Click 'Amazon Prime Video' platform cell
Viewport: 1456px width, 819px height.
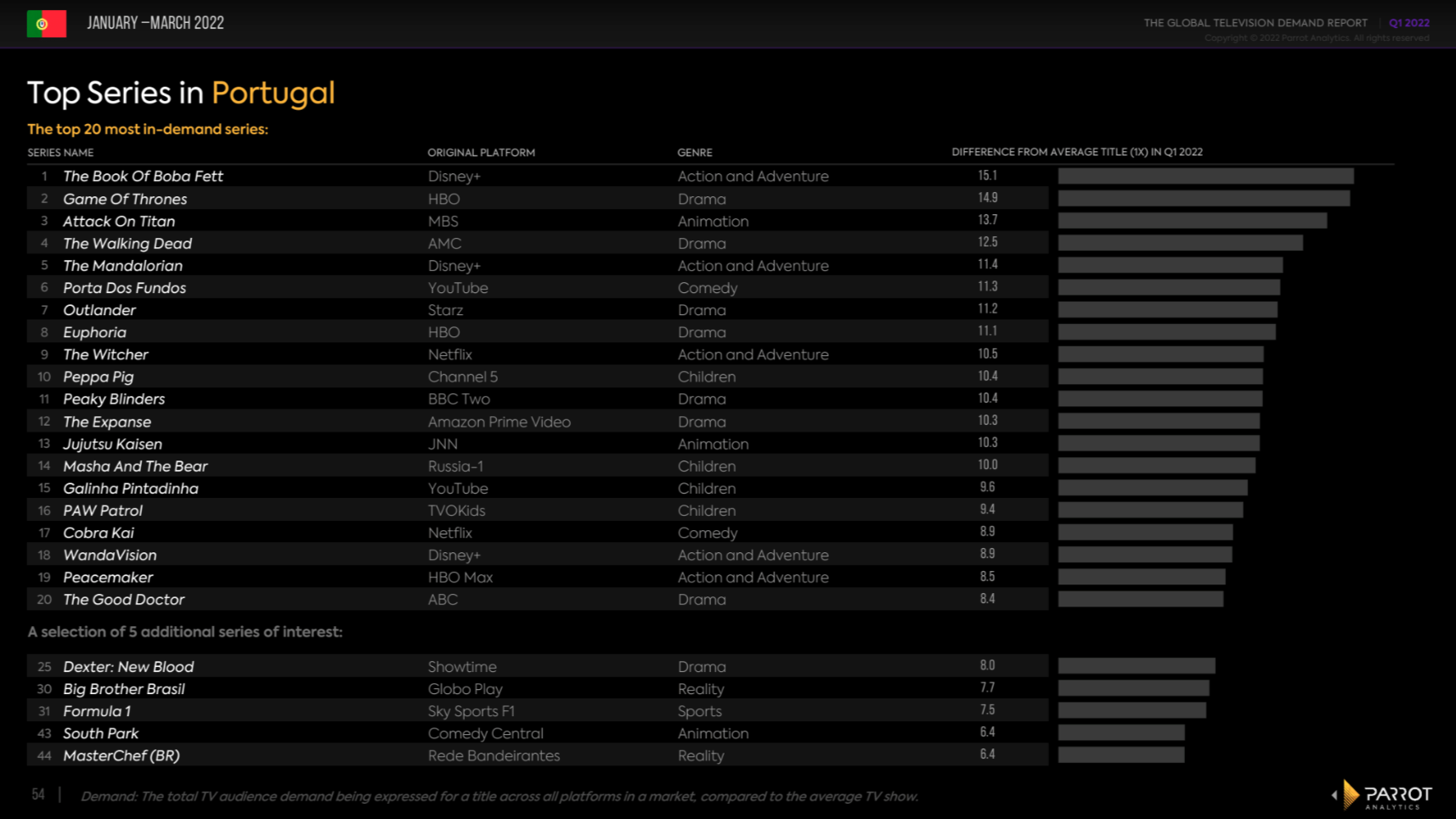pos(499,421)
